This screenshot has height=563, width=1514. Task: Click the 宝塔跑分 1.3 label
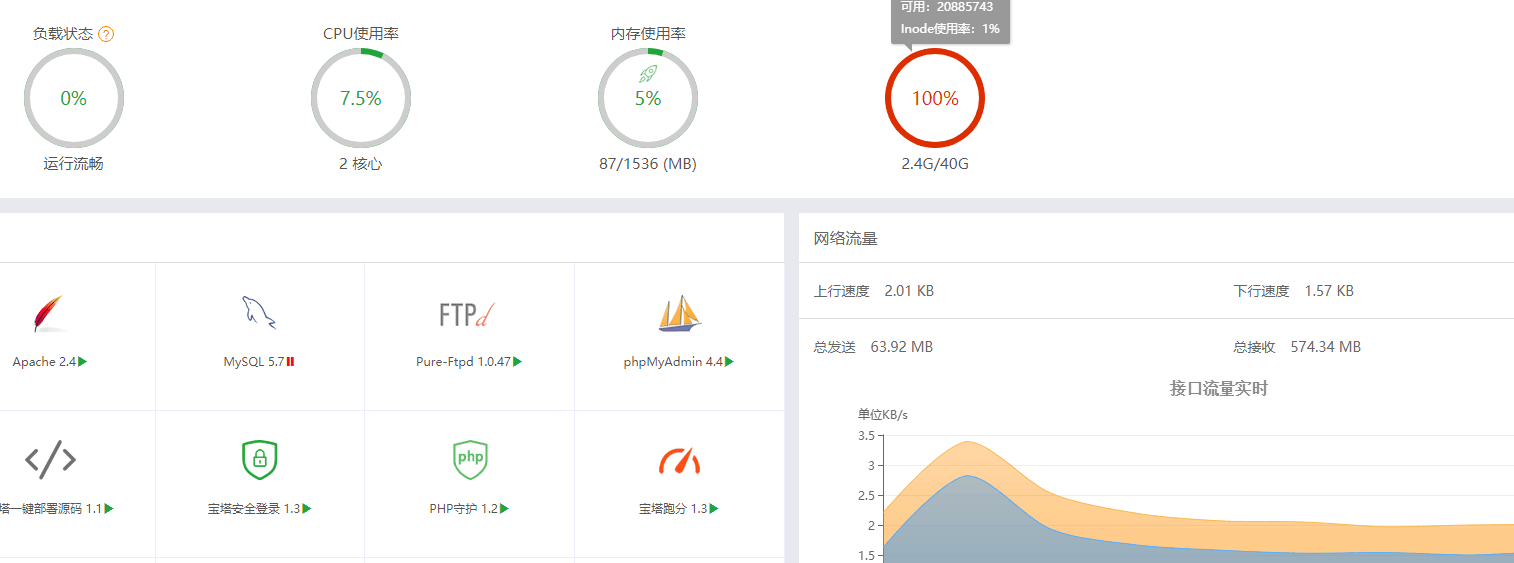click(x=673, y=509)
